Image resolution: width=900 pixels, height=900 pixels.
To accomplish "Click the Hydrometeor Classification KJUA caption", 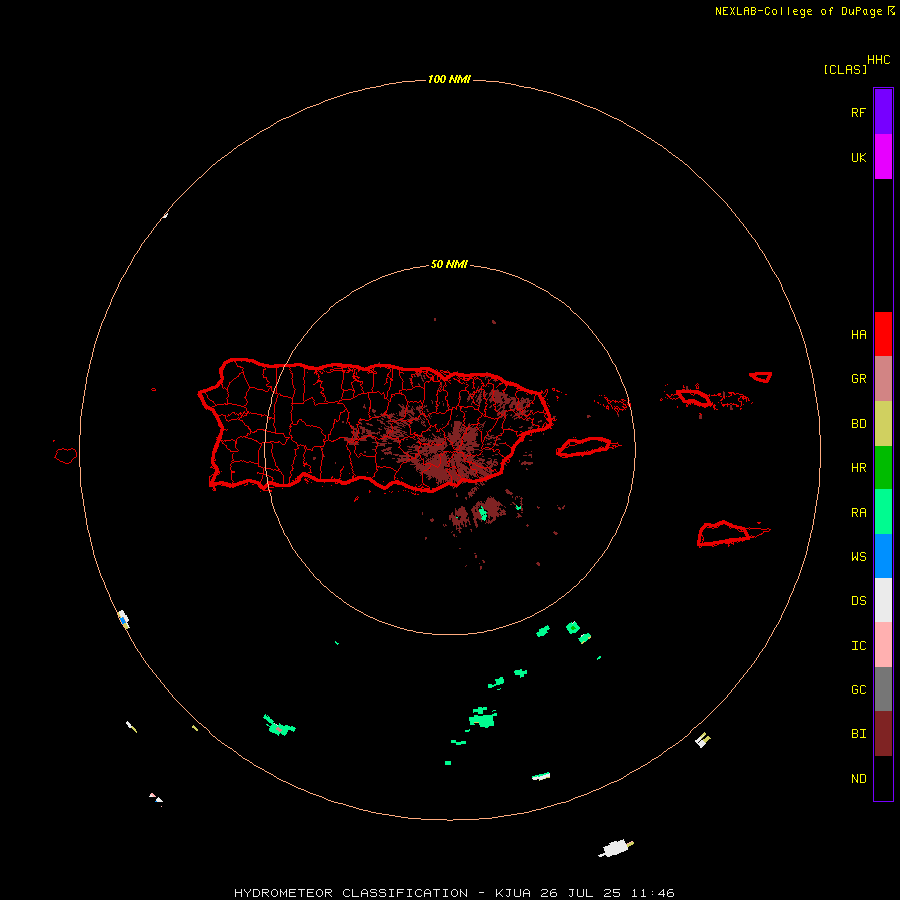I will (x=454, y=893).
